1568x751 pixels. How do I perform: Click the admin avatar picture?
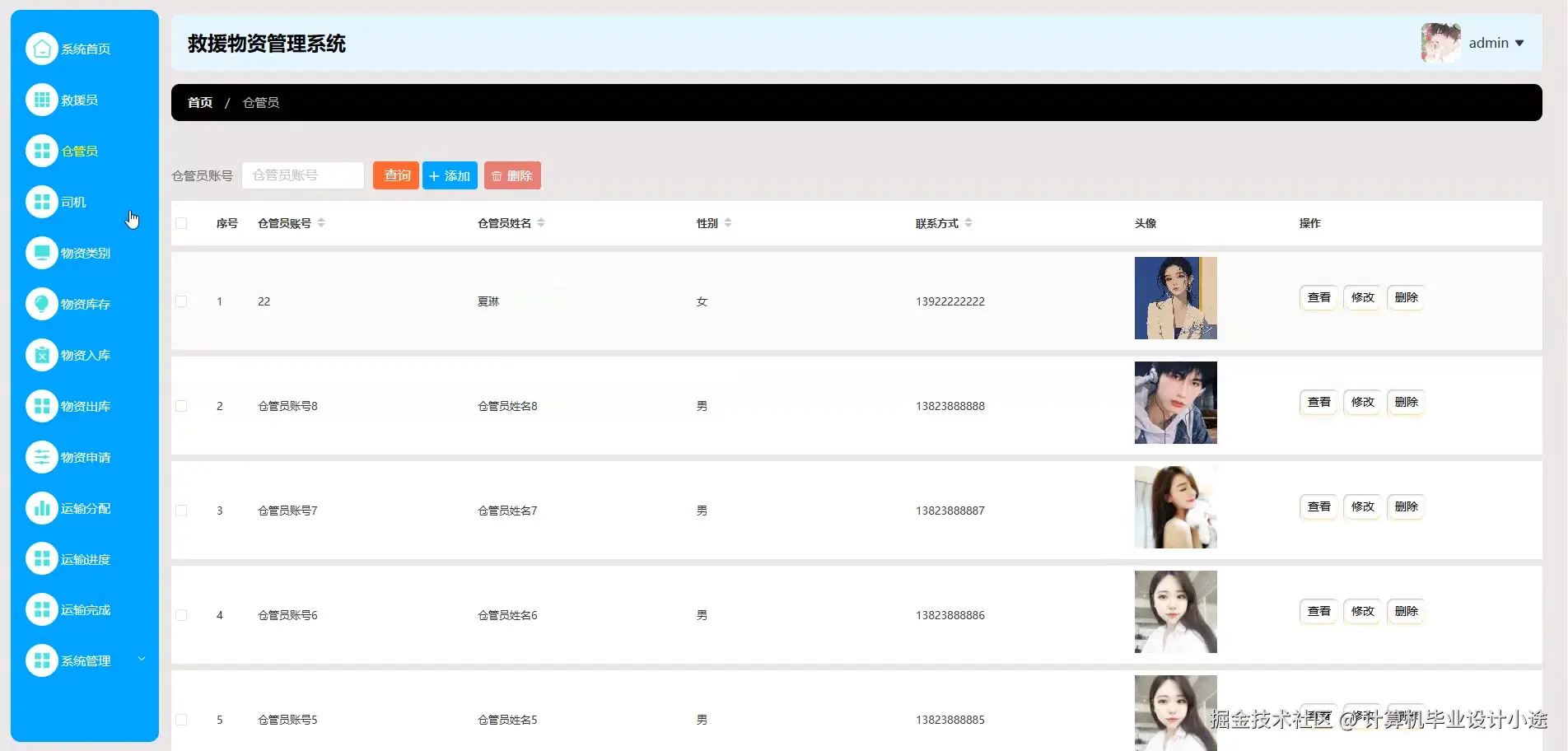[1441, 43]
